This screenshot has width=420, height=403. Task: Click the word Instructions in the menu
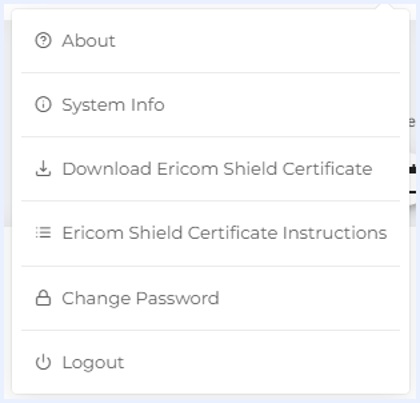pyautogui.click(x=335, y=233)
